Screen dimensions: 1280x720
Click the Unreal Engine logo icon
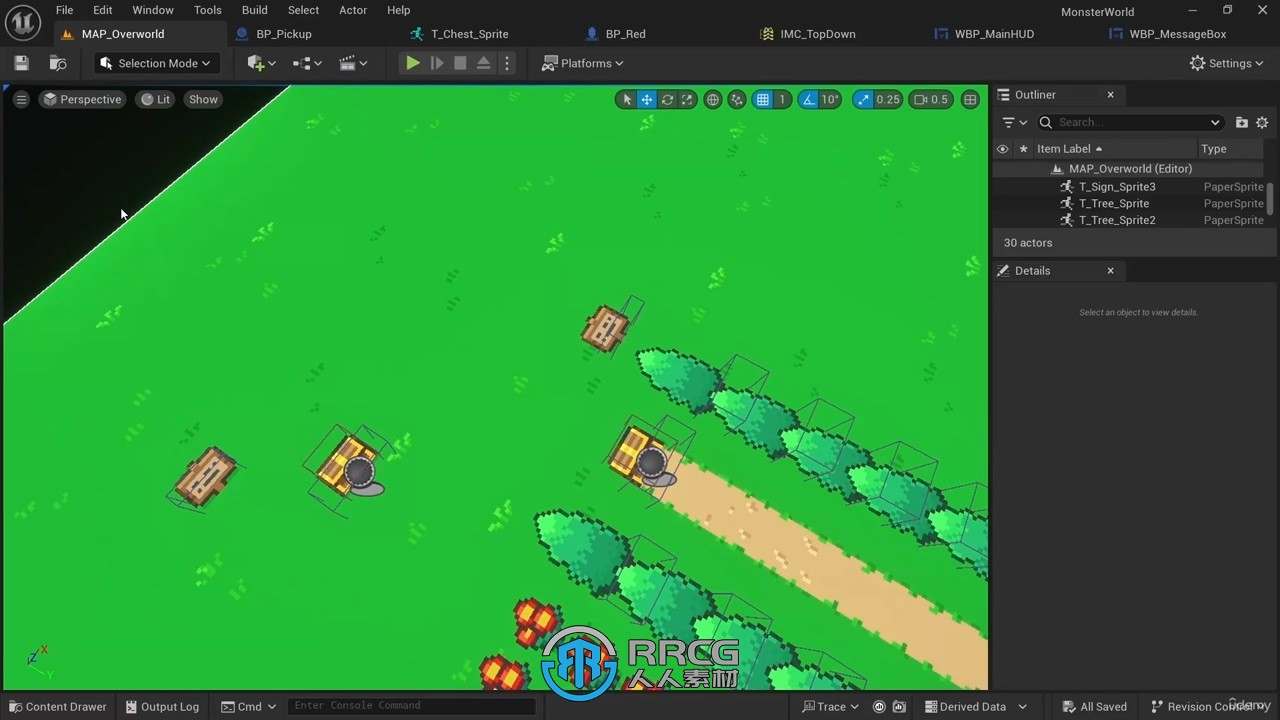point(22,22)
